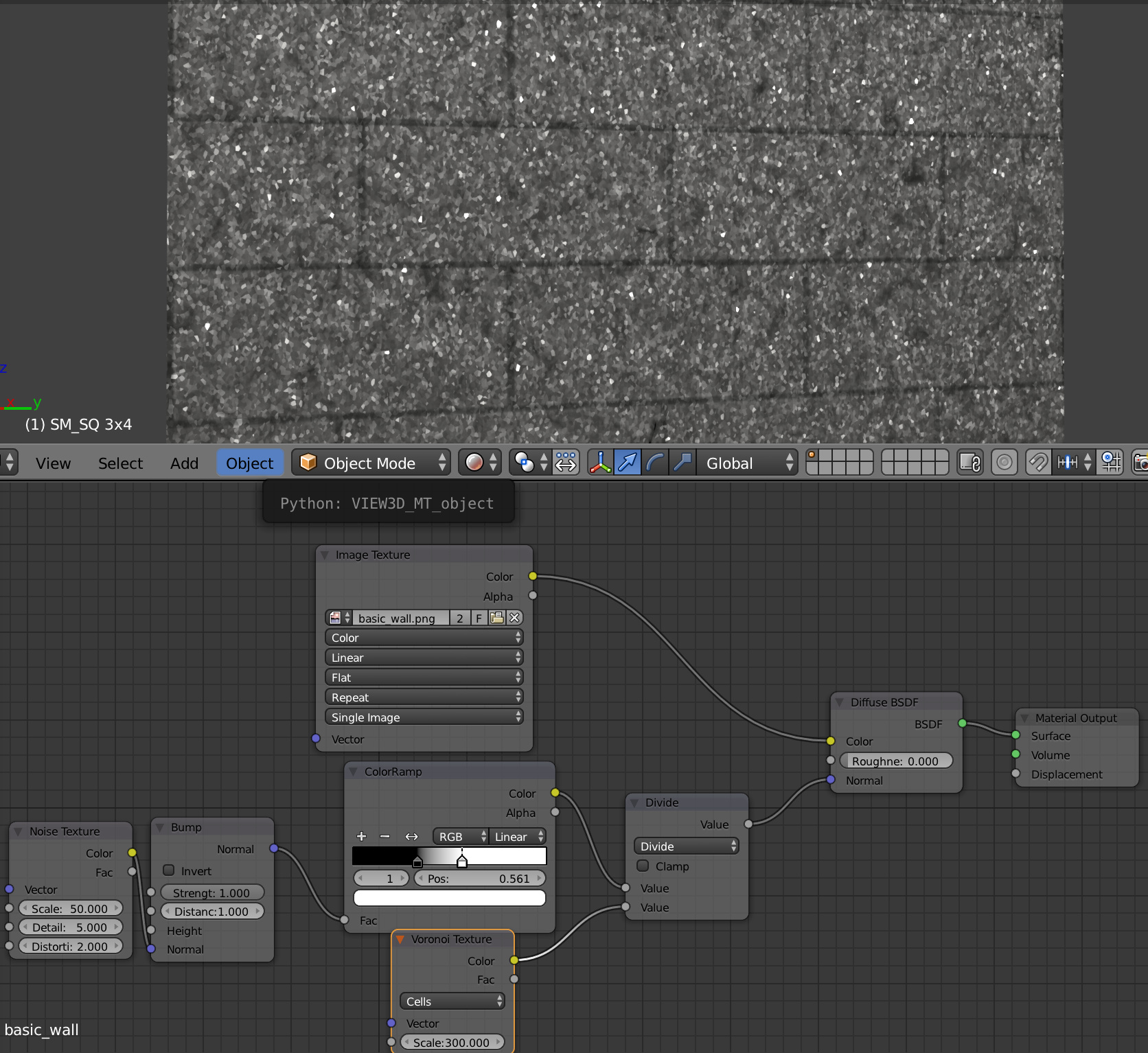
Task: Open image file browser in Image Texture
Action: [497, 618]
